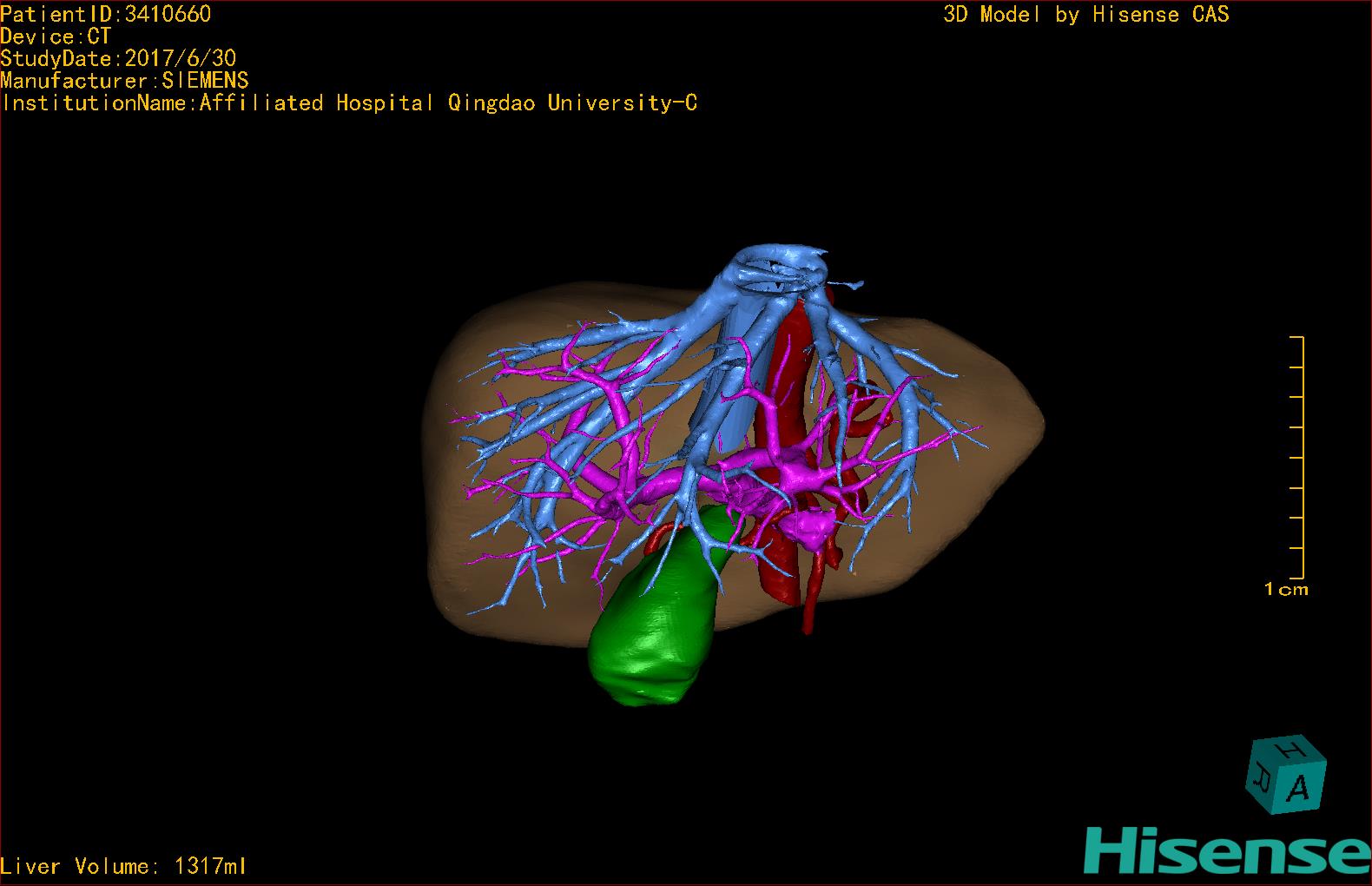Click the PatientID:3410660 label
1372x886 pixels.
click(105, 14)
